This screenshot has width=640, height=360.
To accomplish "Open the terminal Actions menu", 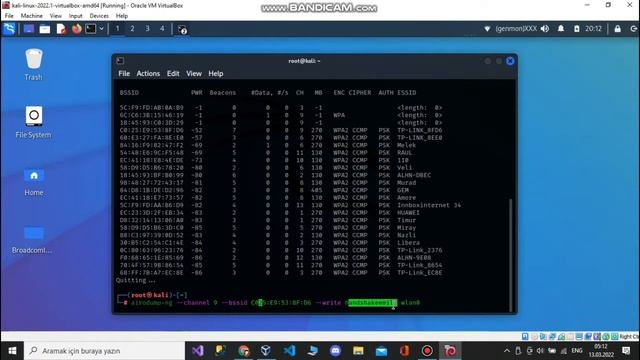I will pos(148,73).
